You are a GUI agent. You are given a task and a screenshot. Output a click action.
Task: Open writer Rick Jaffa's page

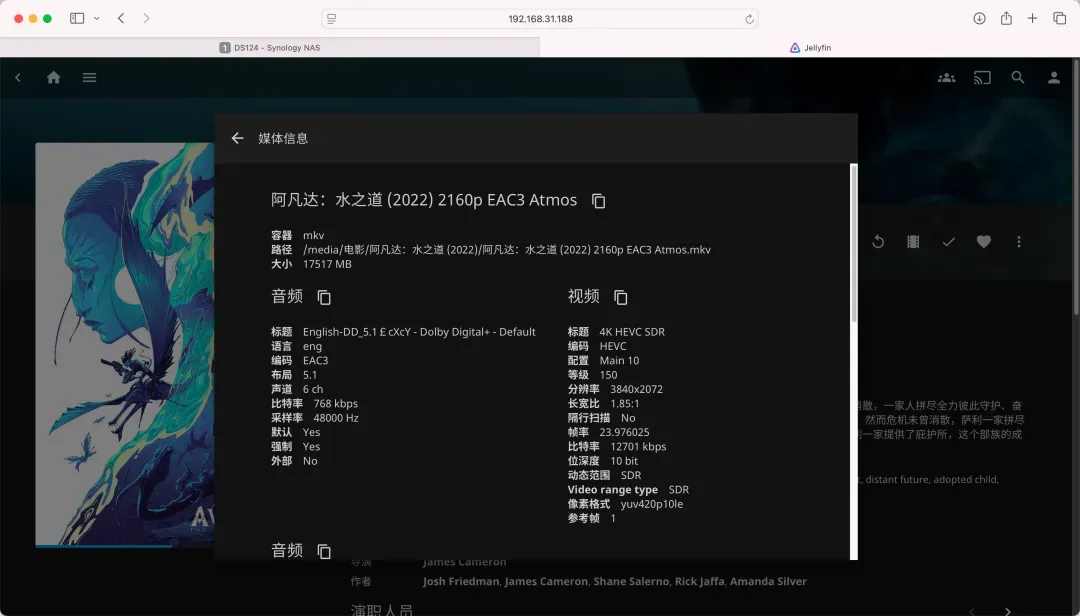click(699, 582)
